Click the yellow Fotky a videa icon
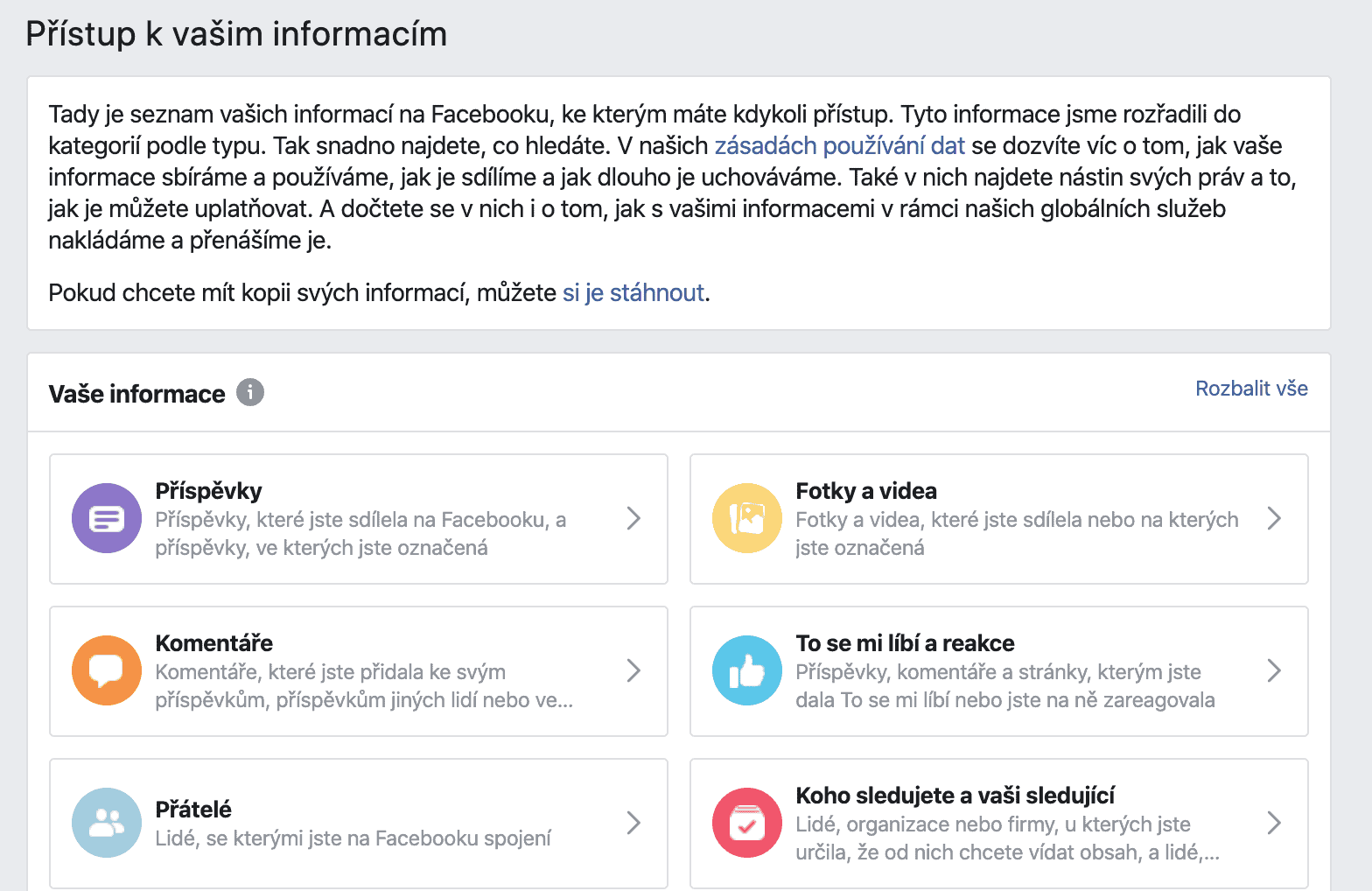Viewport: 1372px width, 891px height. click(747, 518)
